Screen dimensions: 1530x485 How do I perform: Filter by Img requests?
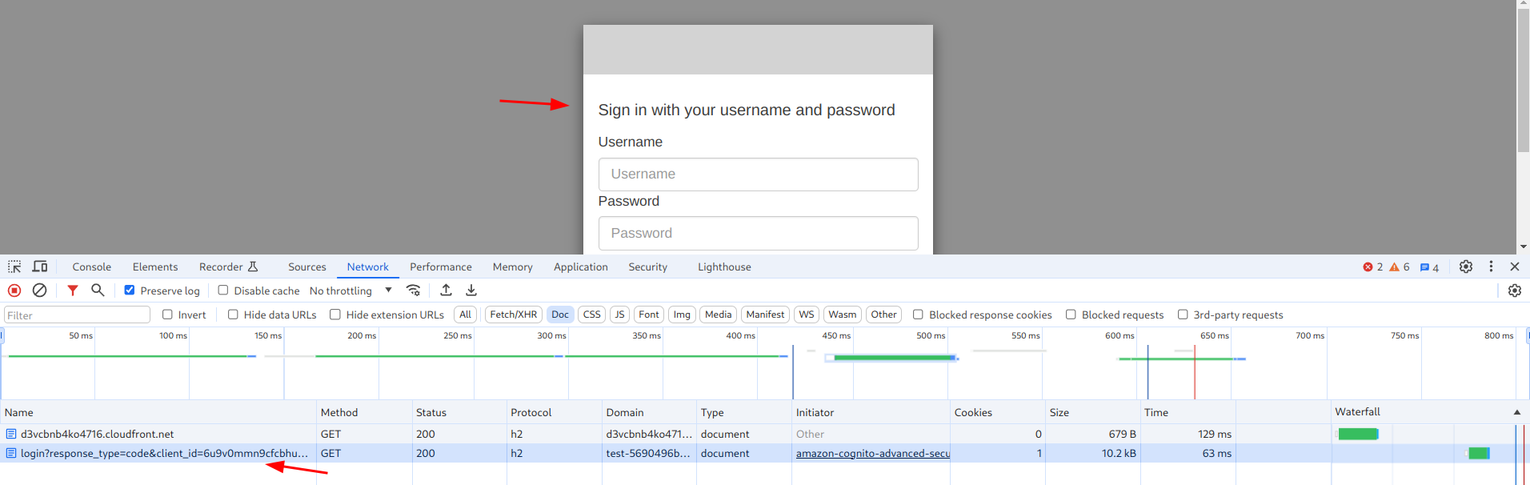(x=682, y=315)
